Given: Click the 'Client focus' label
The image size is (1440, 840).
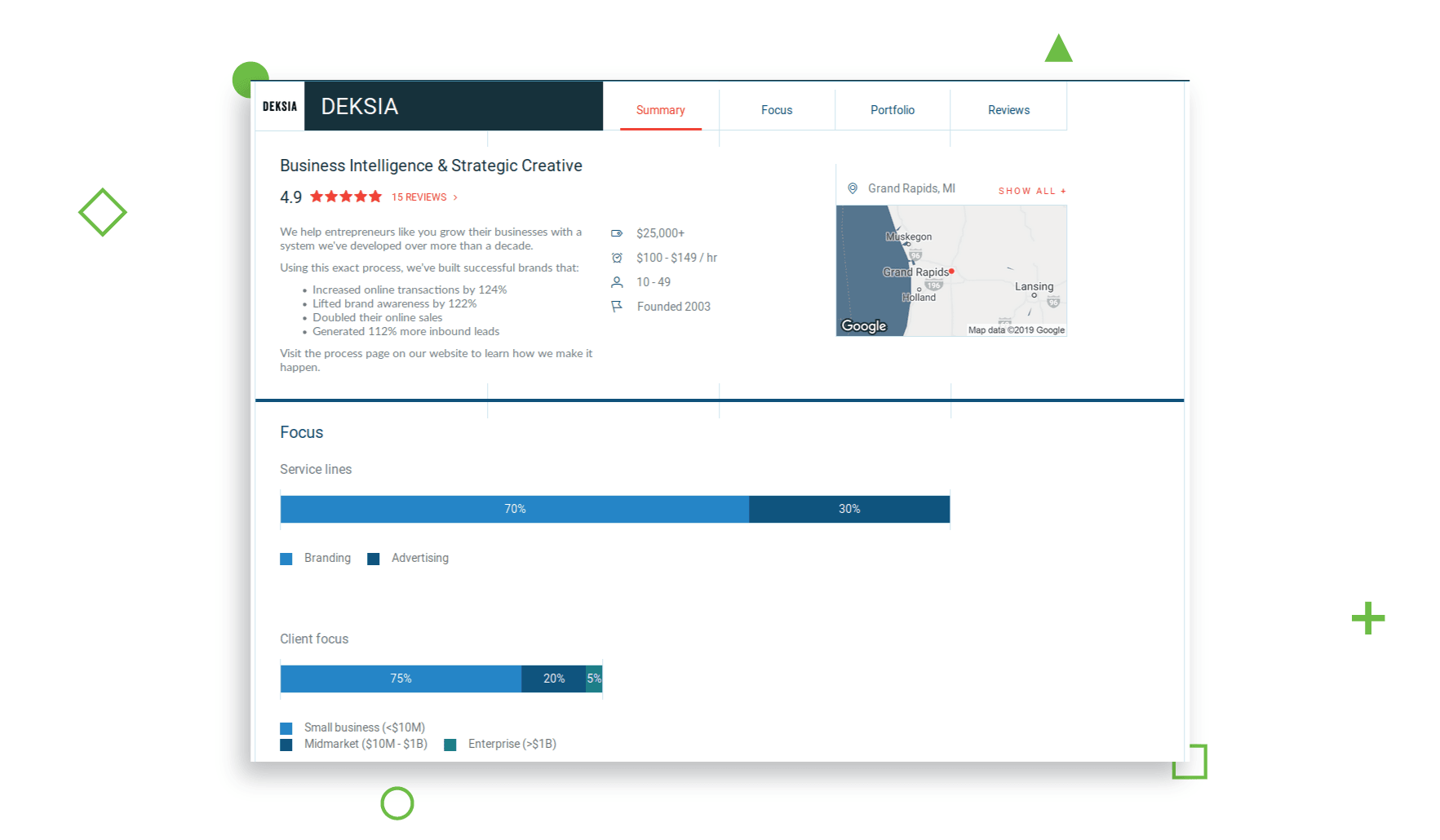Looking at the screenshot, I should coord(314,639).
